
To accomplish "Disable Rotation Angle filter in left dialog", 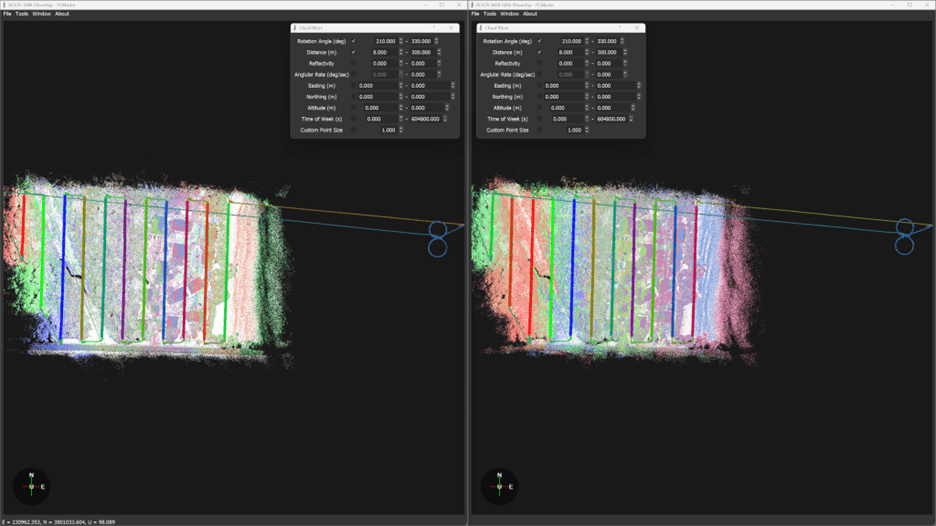I will 353,41.
